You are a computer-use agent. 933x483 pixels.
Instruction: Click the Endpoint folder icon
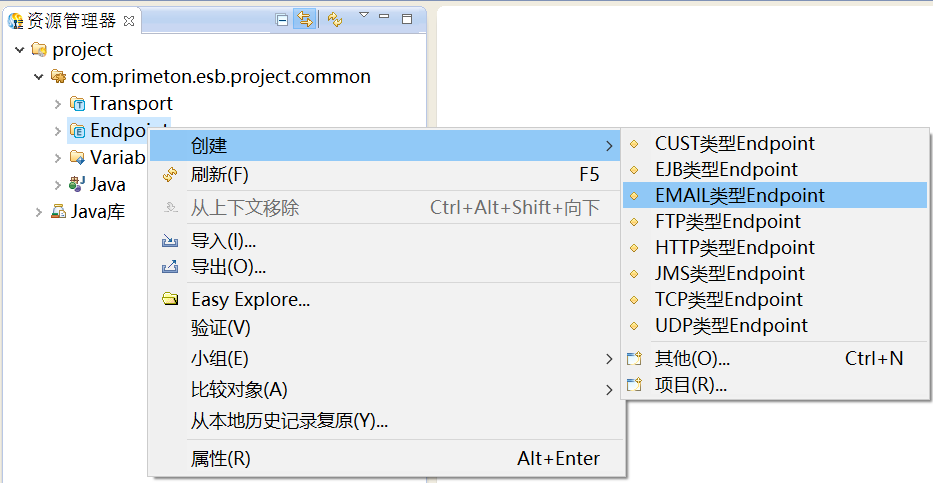[x=78, y=131]
